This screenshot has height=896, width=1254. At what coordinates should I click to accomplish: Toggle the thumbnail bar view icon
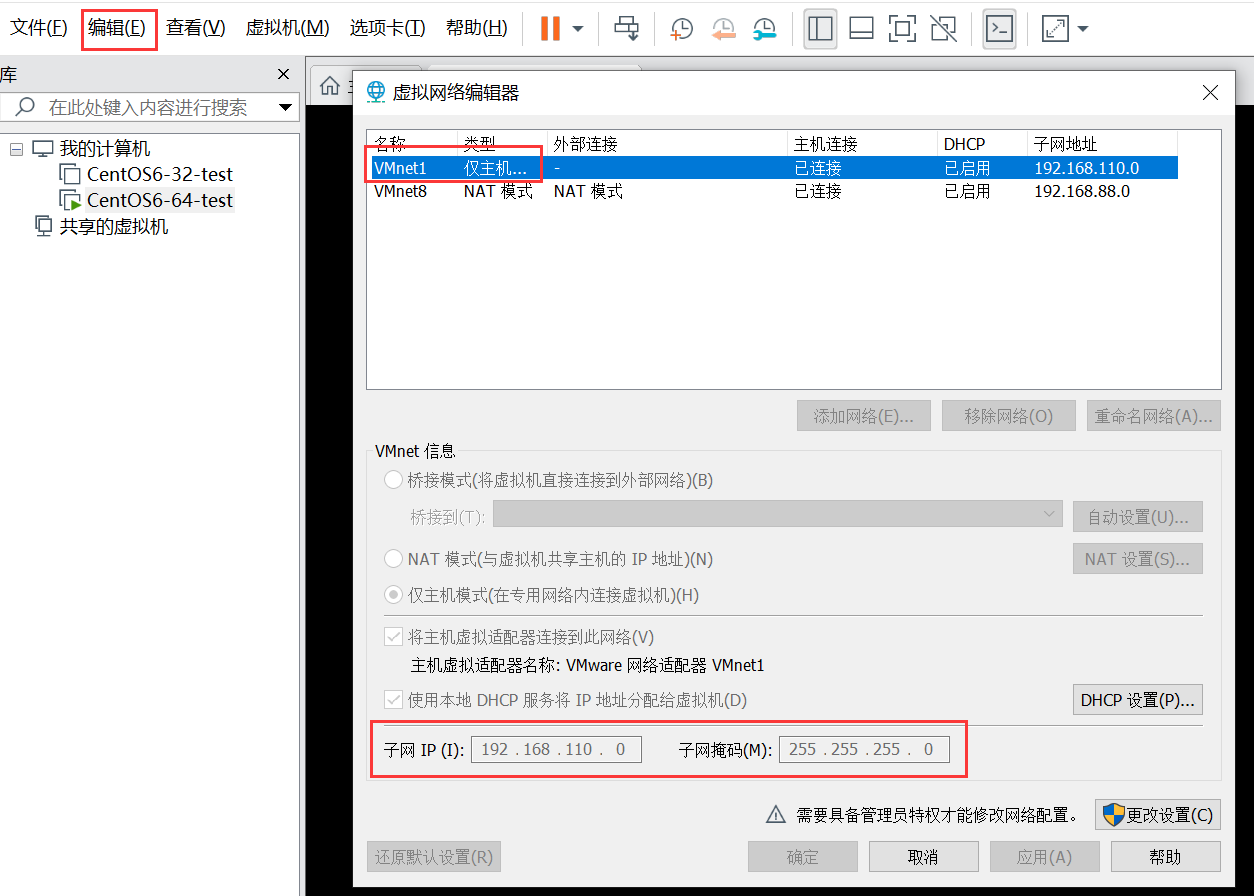point(861,28)
